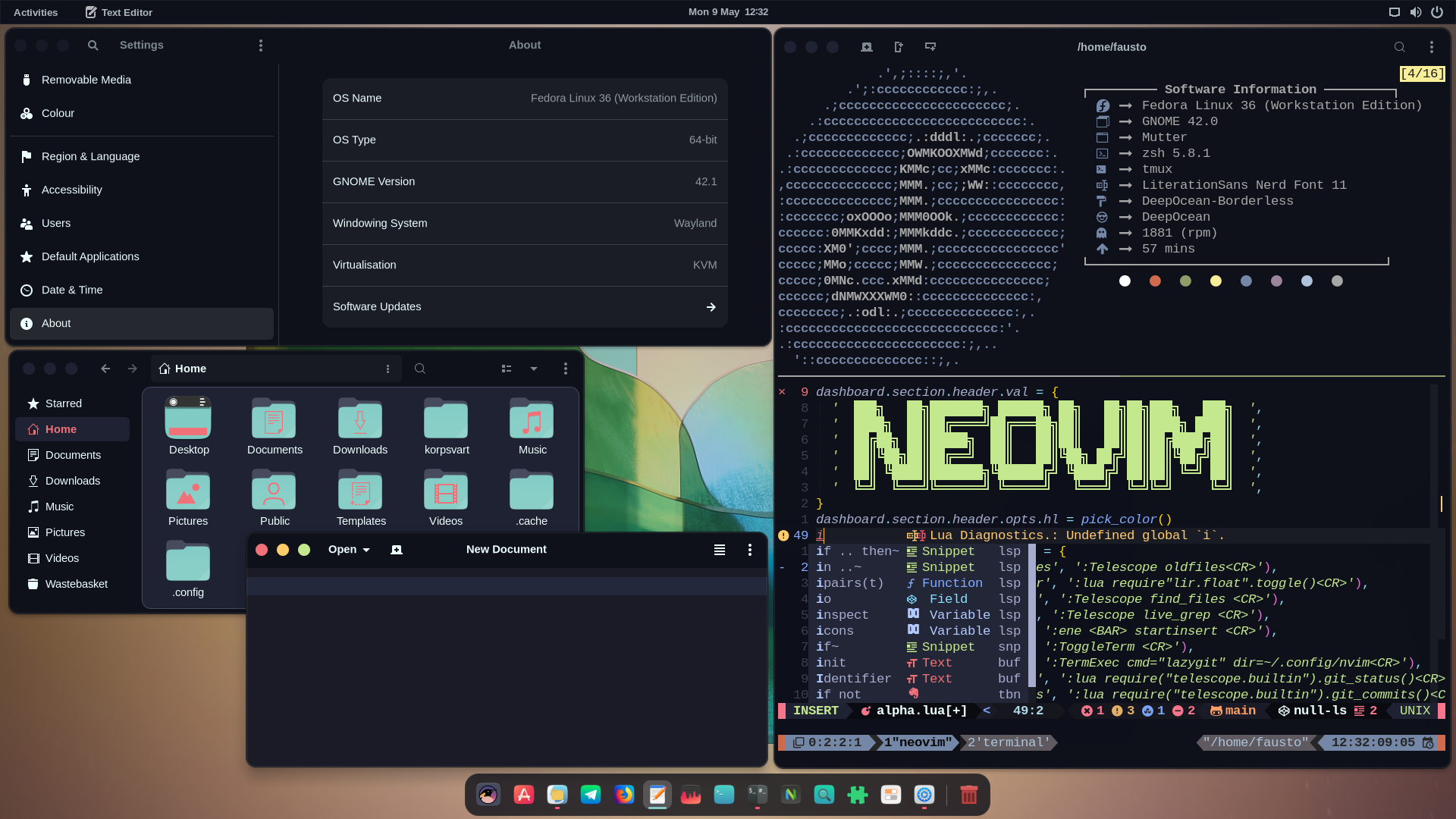Viewport: 1456px width, 819px height.
Task: Open Wastebasket in Files sidebar
Action: (72, 584)
